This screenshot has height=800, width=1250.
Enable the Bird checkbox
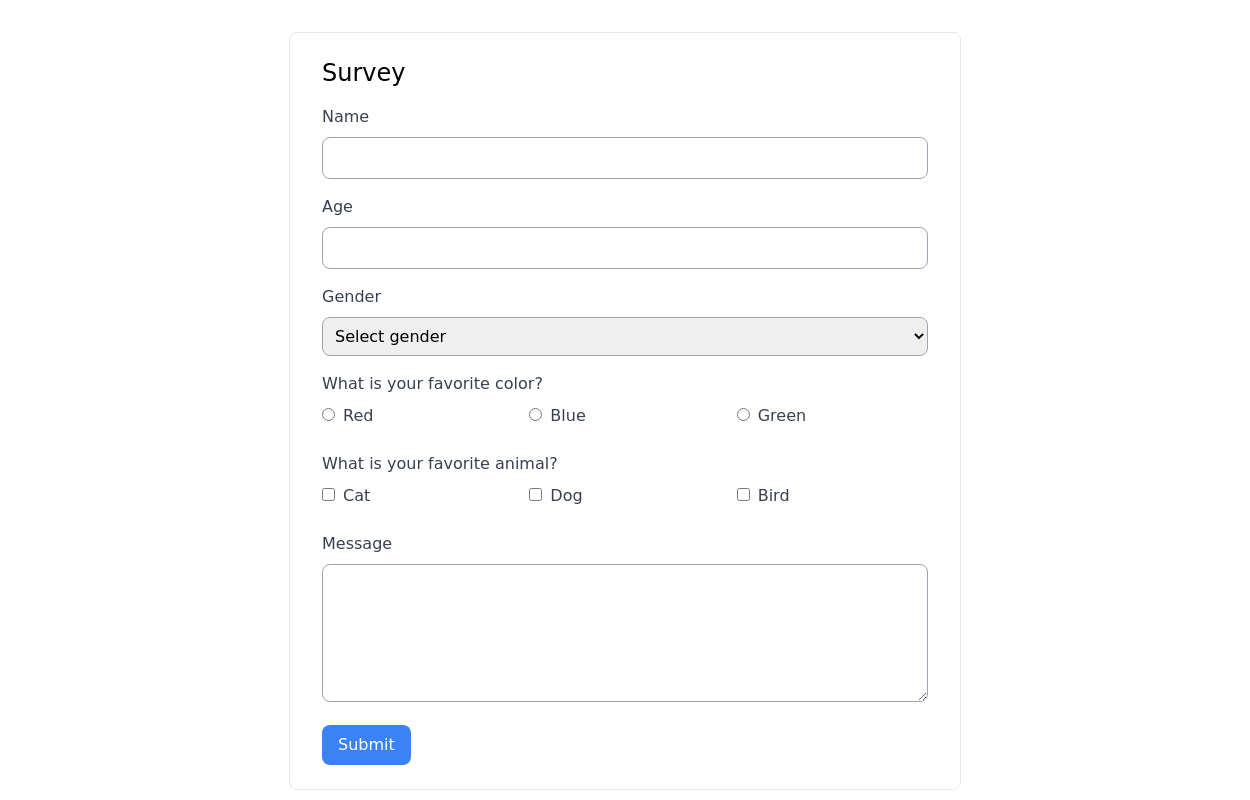pos(743,495)
